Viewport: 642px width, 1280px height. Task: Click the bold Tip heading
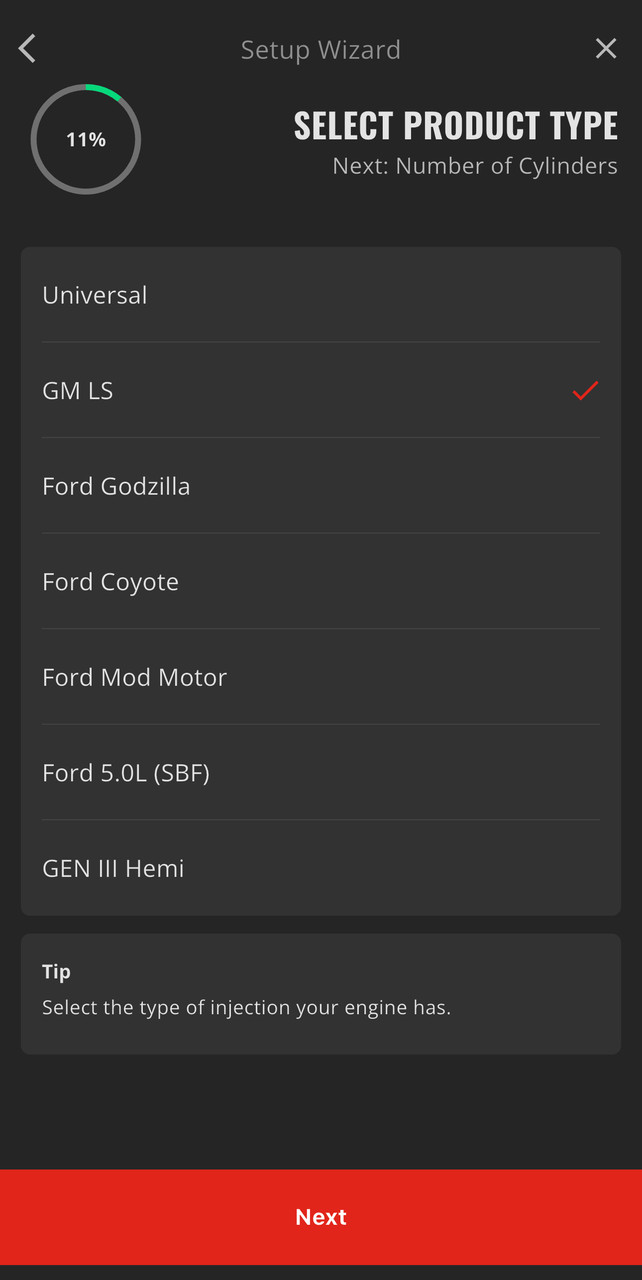(x=56, y=972)
